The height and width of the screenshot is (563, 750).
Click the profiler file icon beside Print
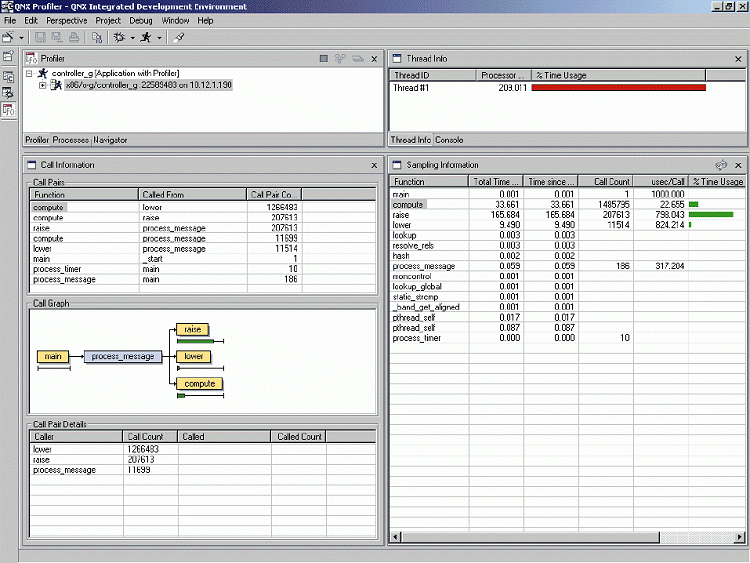[97, 37]
